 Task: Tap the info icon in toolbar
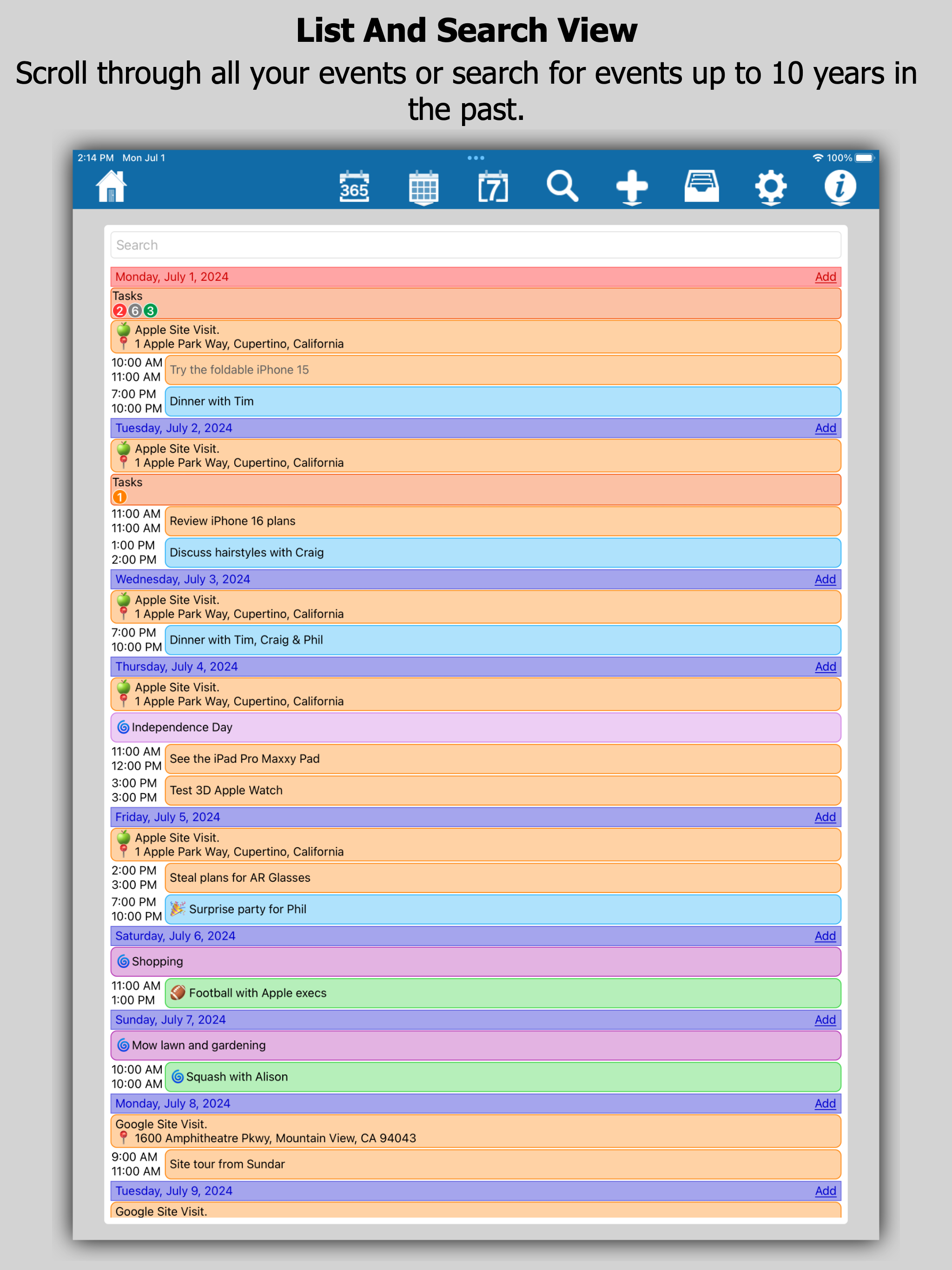[840, 186]
